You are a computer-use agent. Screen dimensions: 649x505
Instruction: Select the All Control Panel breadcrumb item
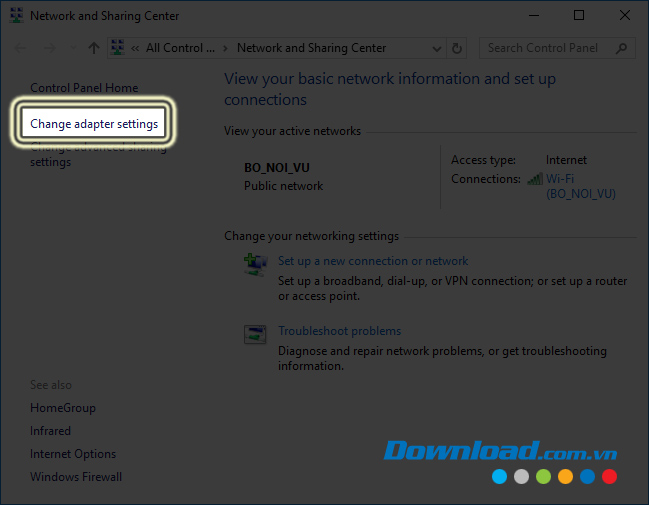coord(180,48)
